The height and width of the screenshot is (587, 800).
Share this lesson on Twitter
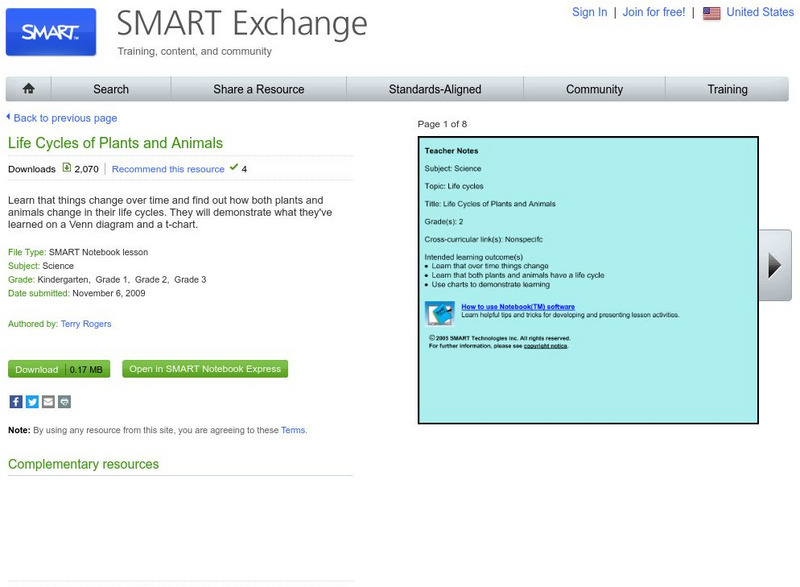click(x=32, y=402)
